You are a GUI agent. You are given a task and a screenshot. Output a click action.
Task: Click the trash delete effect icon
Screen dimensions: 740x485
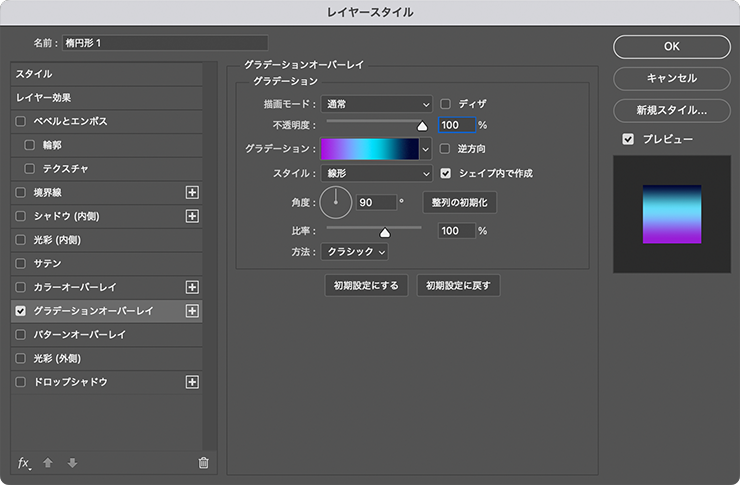coord(204,462)
